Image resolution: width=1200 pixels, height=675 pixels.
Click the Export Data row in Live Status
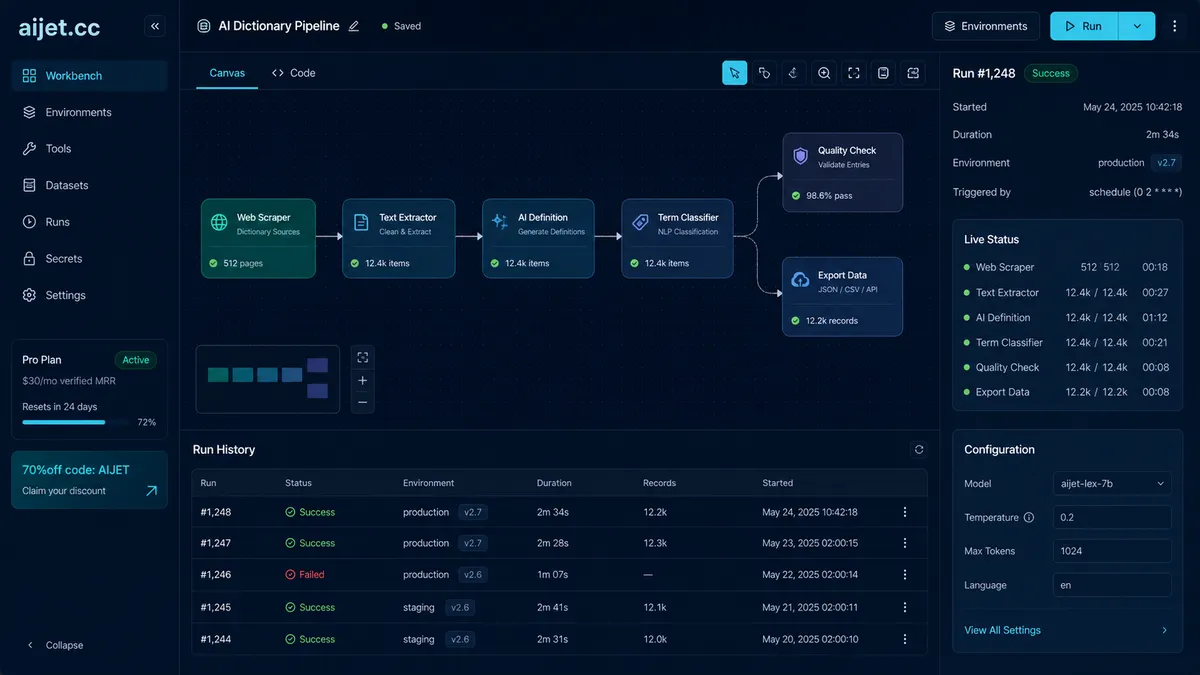(1066, 392)
